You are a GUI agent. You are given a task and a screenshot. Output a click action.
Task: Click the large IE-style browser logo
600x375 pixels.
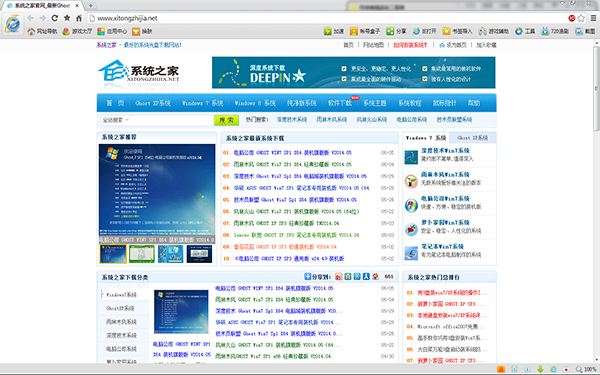pyautogui.click(x=13, y=24)
